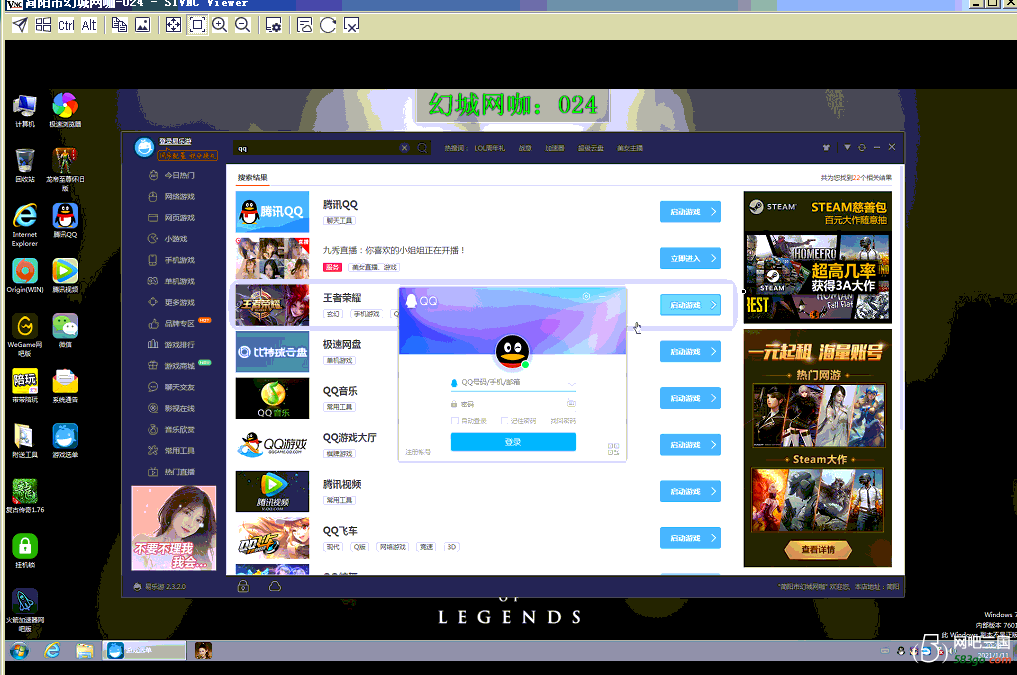1017x675 pixels.
Task: Click the cloud window icon in the VNC toolbar
Action: click(304, 25)
